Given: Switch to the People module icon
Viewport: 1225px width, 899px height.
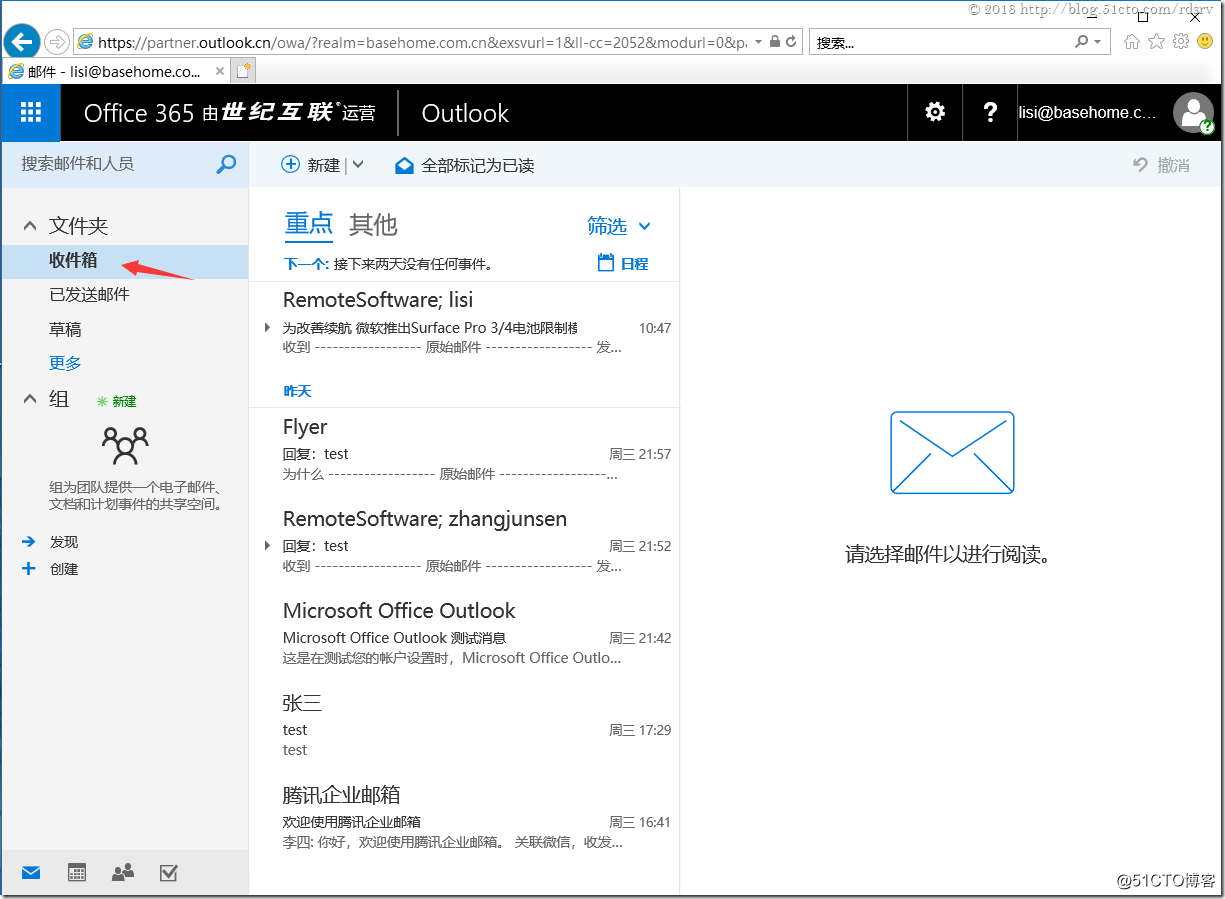Looking at the screenshot, I should coord(123,873).
